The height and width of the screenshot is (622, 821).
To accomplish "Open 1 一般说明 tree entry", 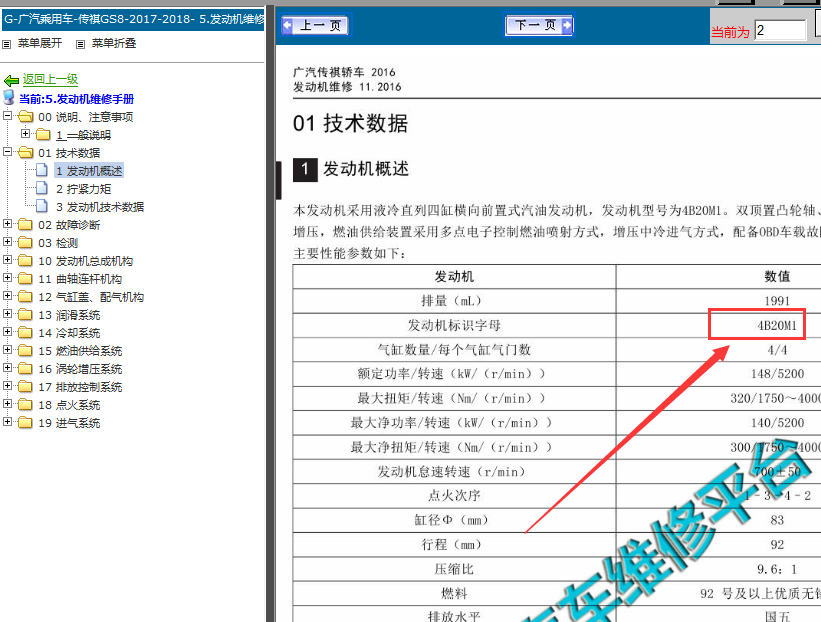I will pyautogui.click(x=83, y=135).
